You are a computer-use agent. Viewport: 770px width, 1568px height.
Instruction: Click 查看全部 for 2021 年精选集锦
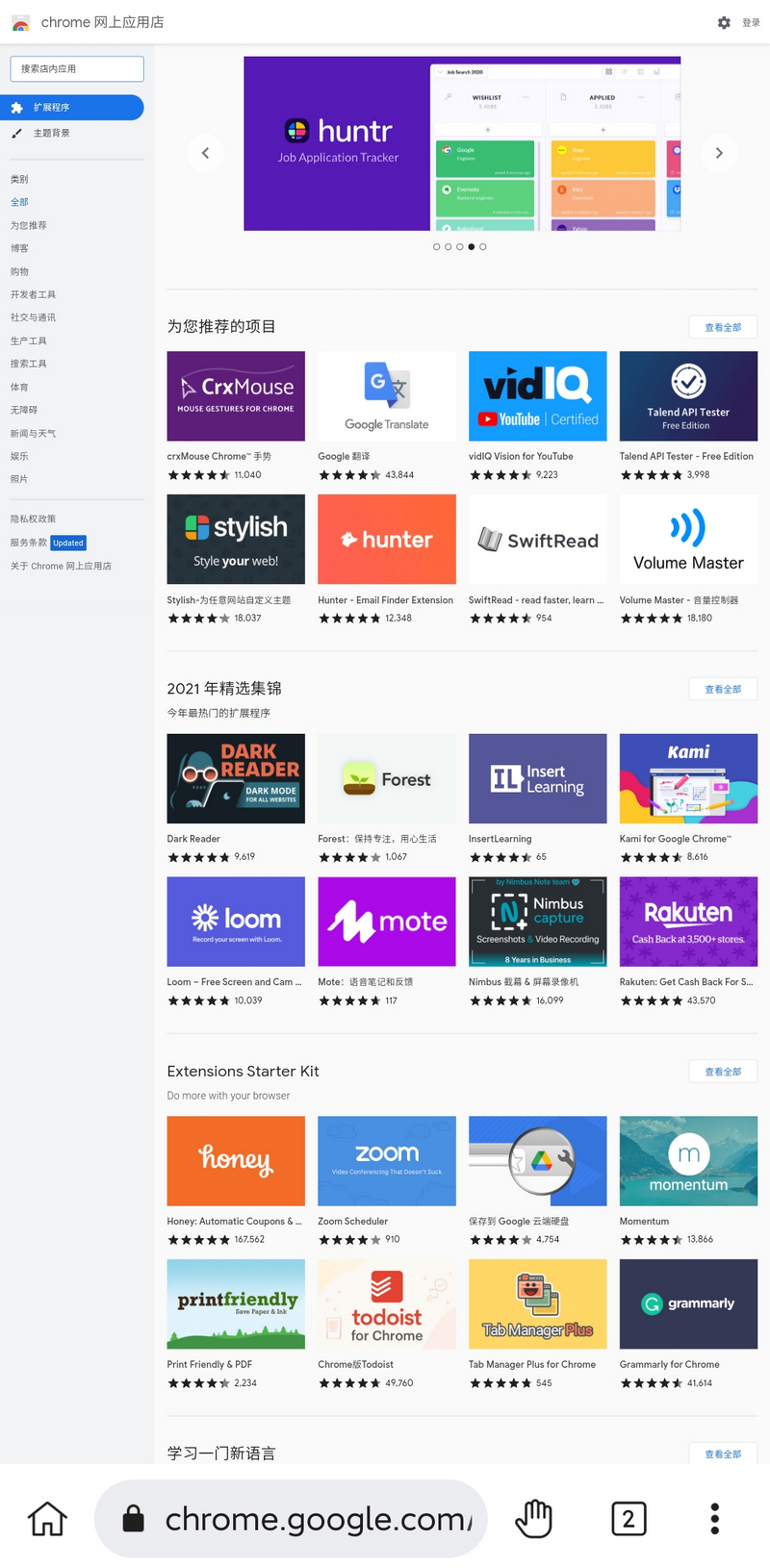(x=723, y=689)
